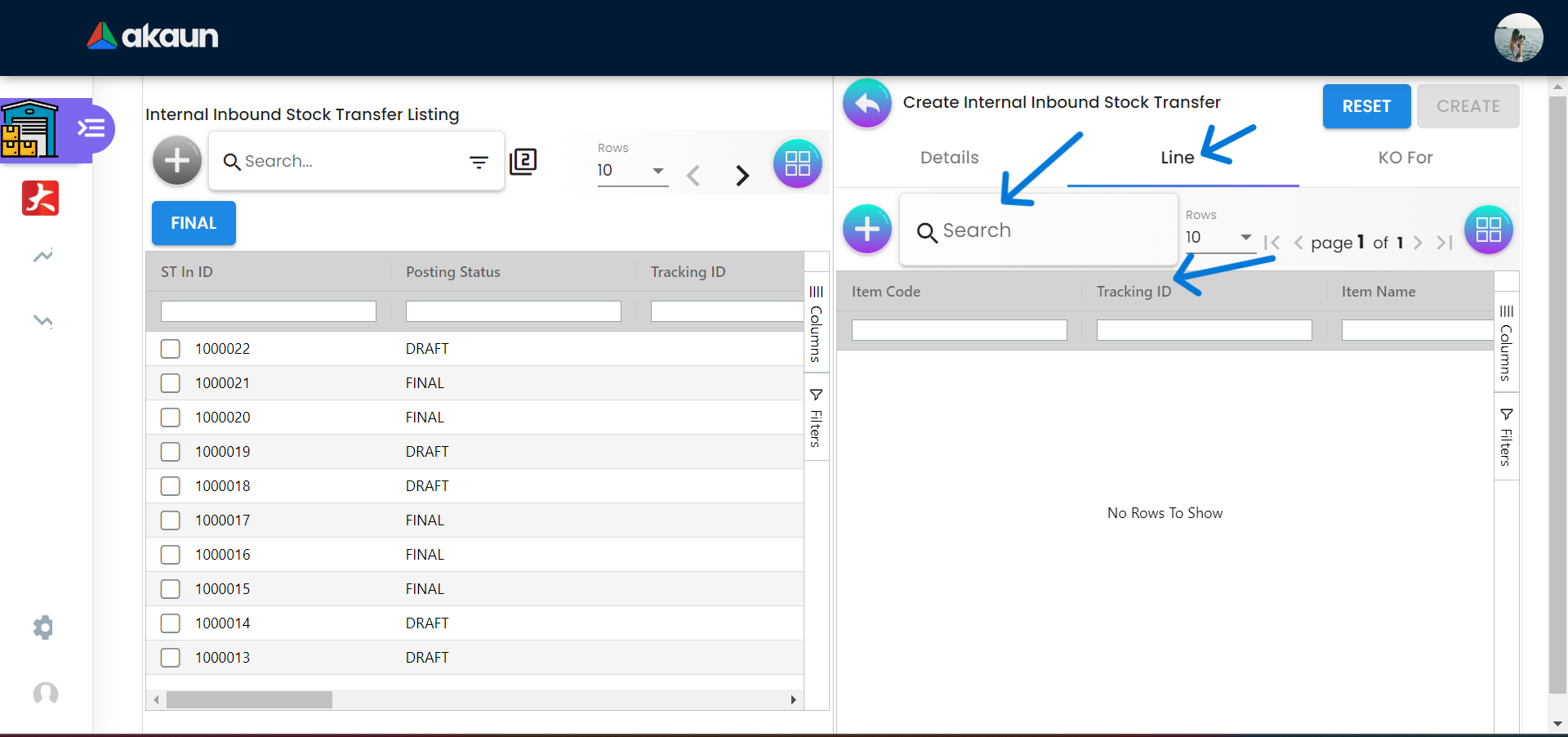Click the back arrow beside Create Internal Inbound
This screenshot has width=1568, height=737.
click(866, 104)
